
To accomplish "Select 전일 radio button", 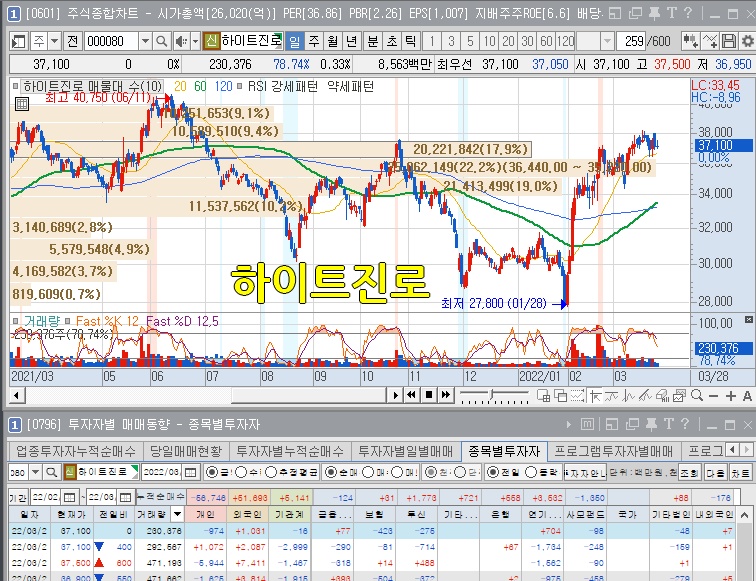I will pyautogui.click(x=492, y=472).
